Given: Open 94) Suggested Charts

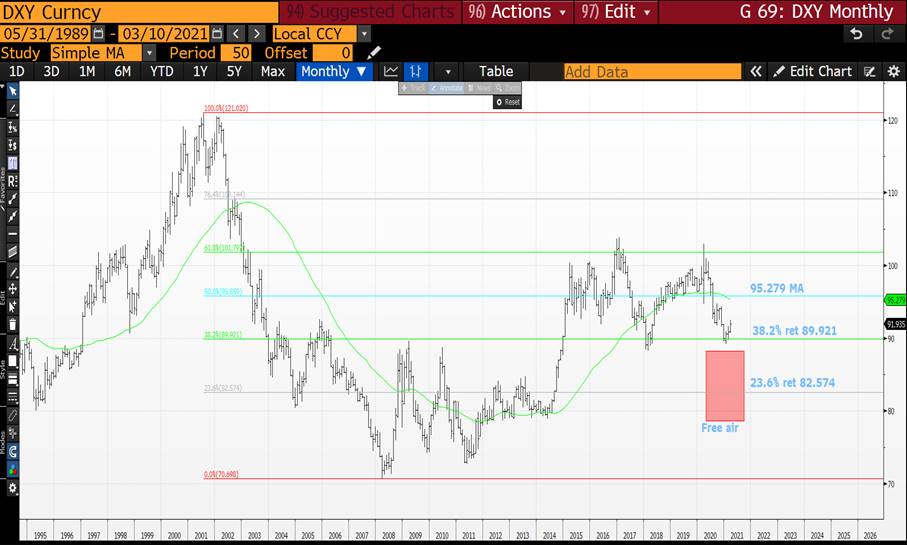Looking at the screenshot, I should click(x=370, y=12).
